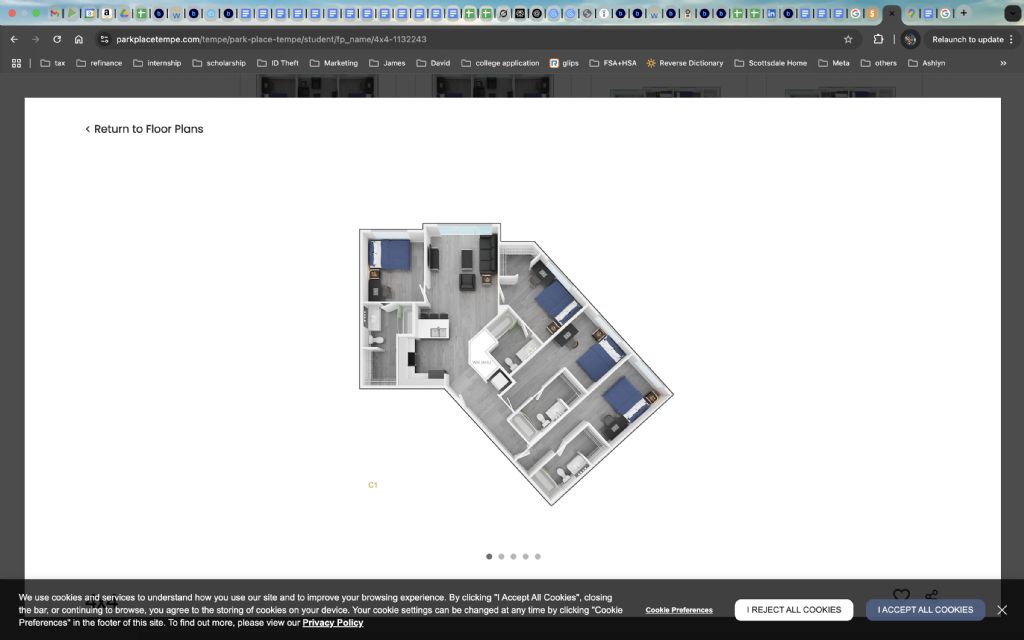Screen dimensions: 1024x640
Task: Click I Accept All Cookies button
Action: pos(925,610)
